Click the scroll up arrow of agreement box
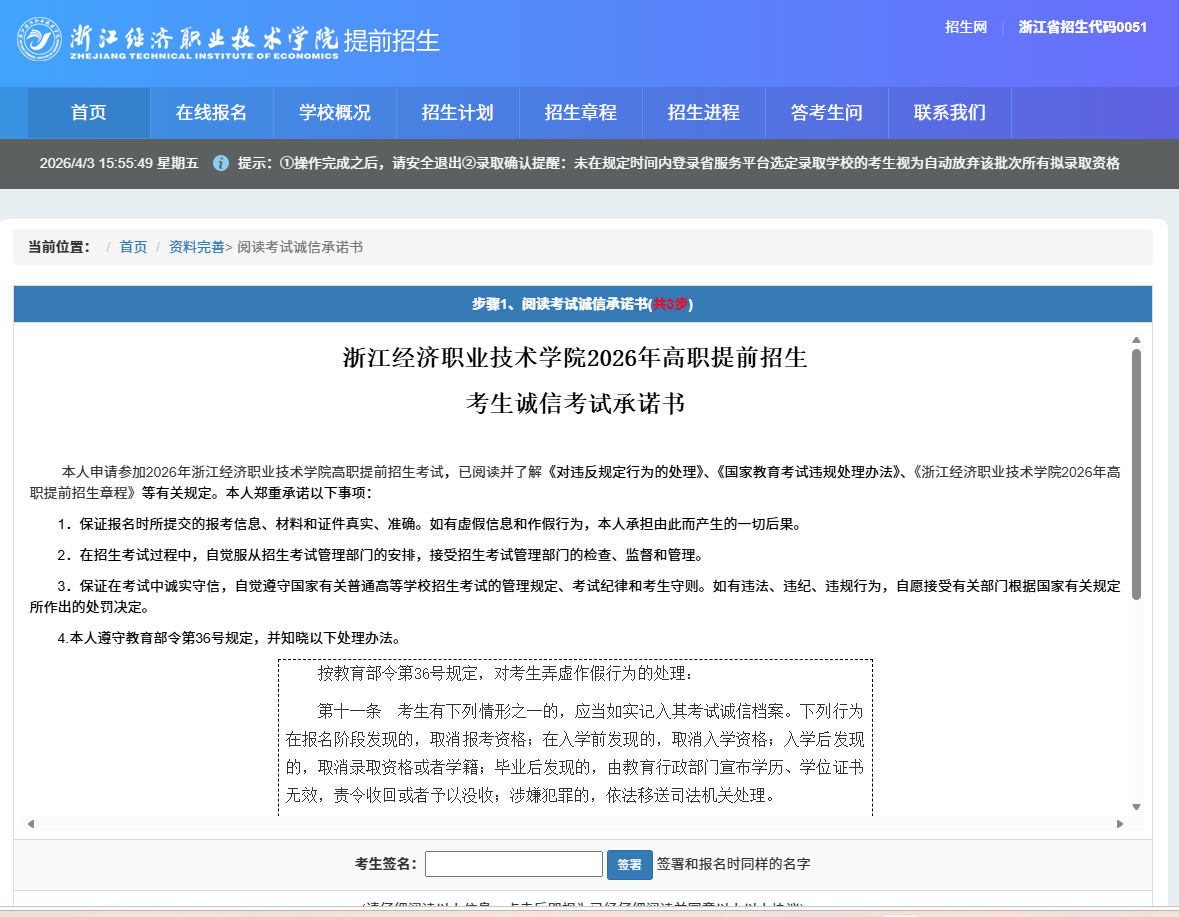Viewport: 1179px width, 917px height. 1136,341
